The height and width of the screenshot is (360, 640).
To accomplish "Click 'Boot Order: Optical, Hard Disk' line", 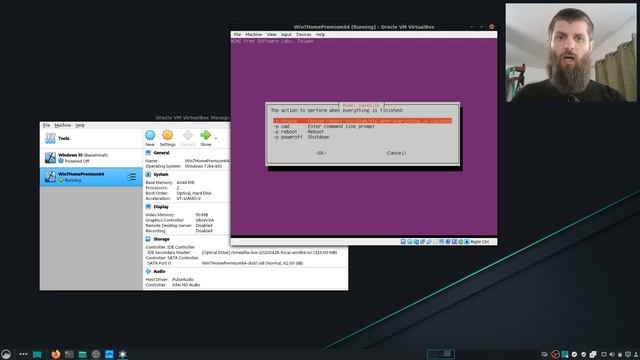I will [x=178, y=193].
